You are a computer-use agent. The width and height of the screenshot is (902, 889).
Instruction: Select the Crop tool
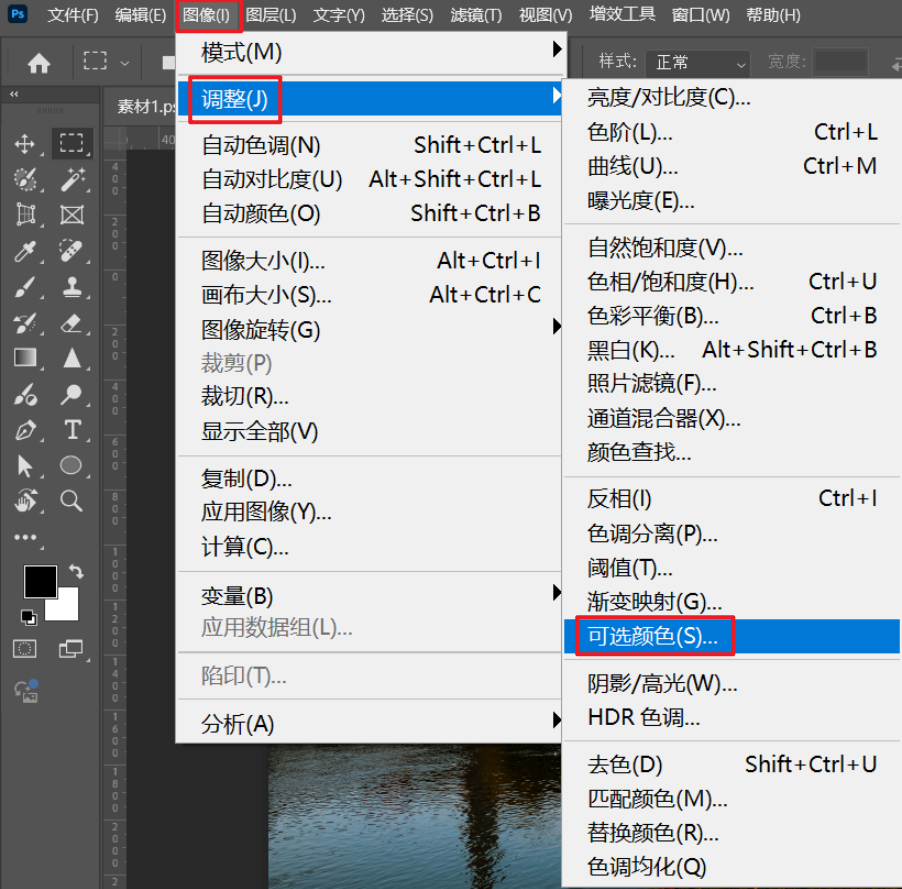pos(25,214)
